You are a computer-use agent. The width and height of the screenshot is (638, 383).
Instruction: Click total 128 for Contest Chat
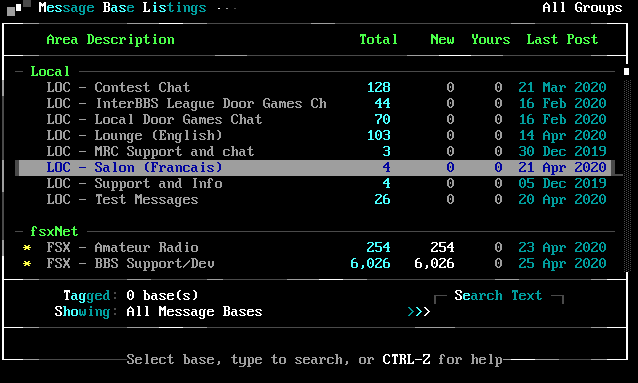[x=378, y=88]
